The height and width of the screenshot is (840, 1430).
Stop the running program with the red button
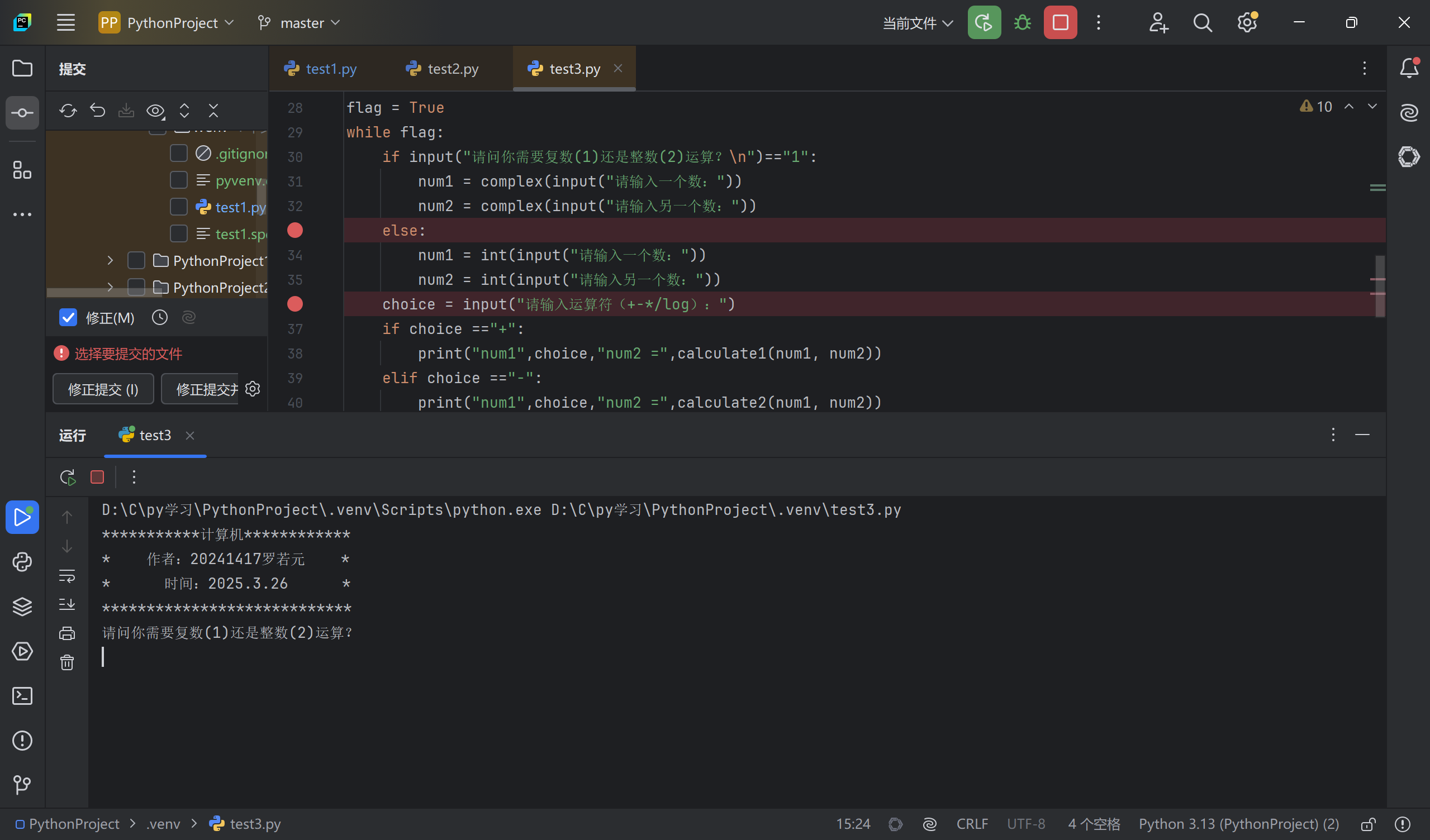tap(1060, 23)
